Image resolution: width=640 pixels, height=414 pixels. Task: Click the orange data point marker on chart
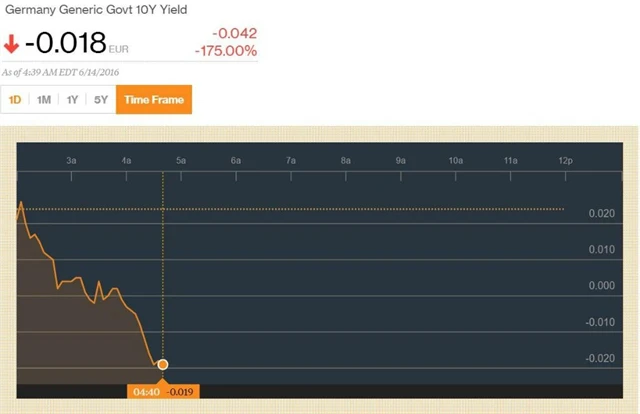[x=163, y=365]
